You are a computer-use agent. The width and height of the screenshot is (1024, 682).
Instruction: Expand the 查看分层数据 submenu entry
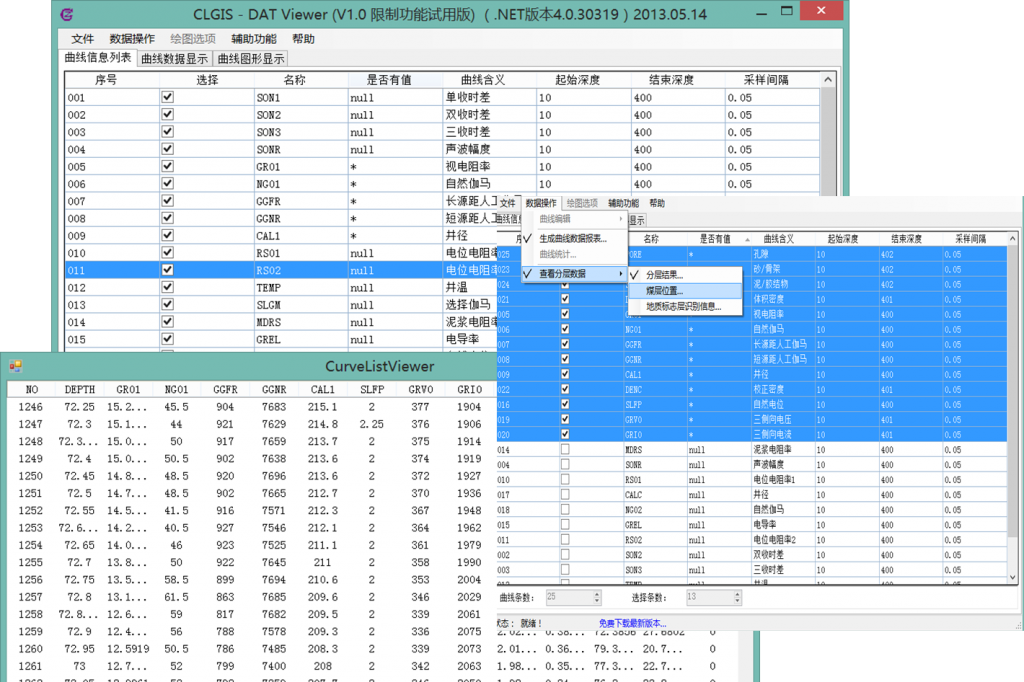[x=573, y=274]
